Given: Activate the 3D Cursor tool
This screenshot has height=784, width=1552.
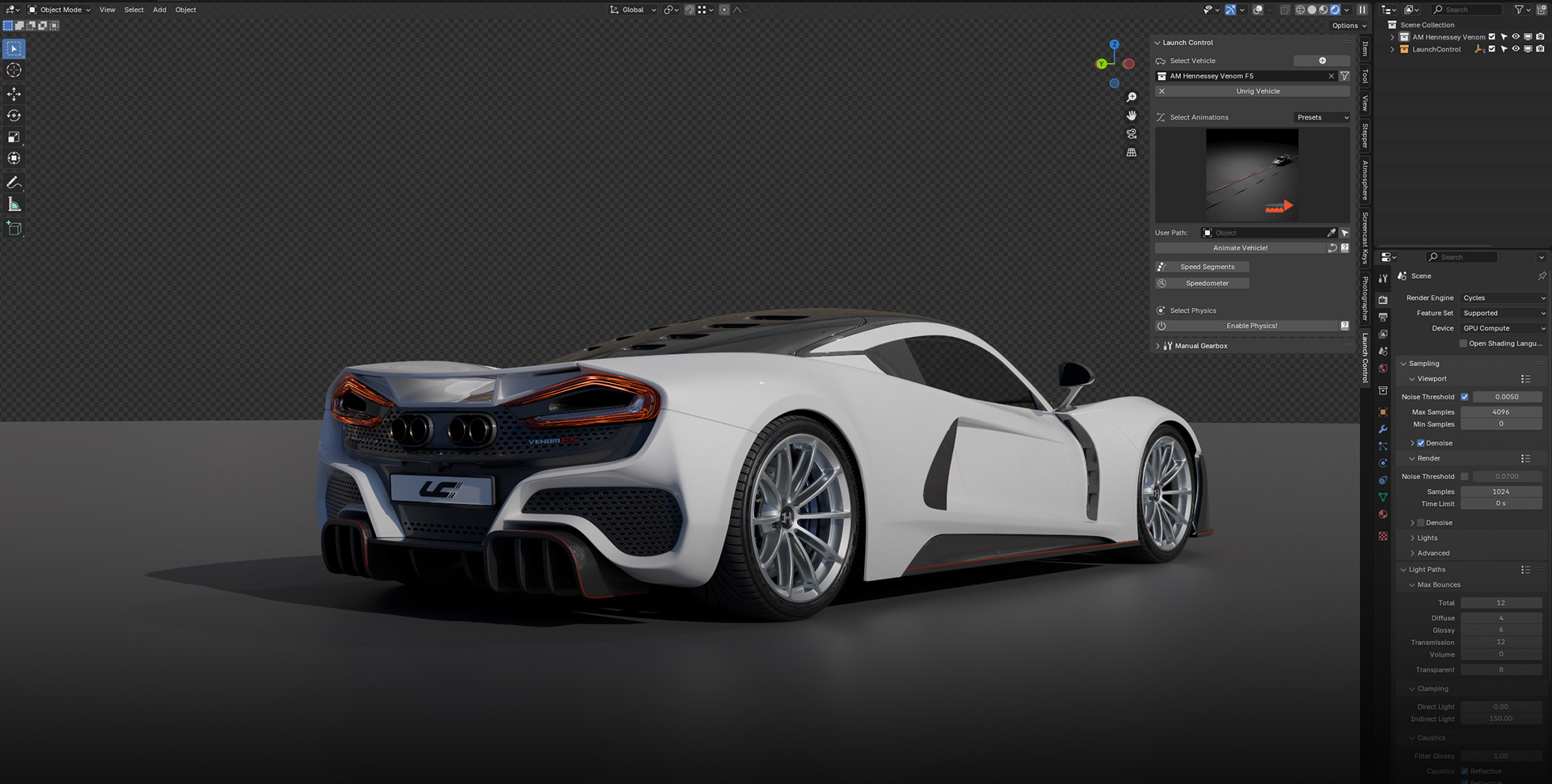Looking at the screenshot, I should [x=14, y=70].
